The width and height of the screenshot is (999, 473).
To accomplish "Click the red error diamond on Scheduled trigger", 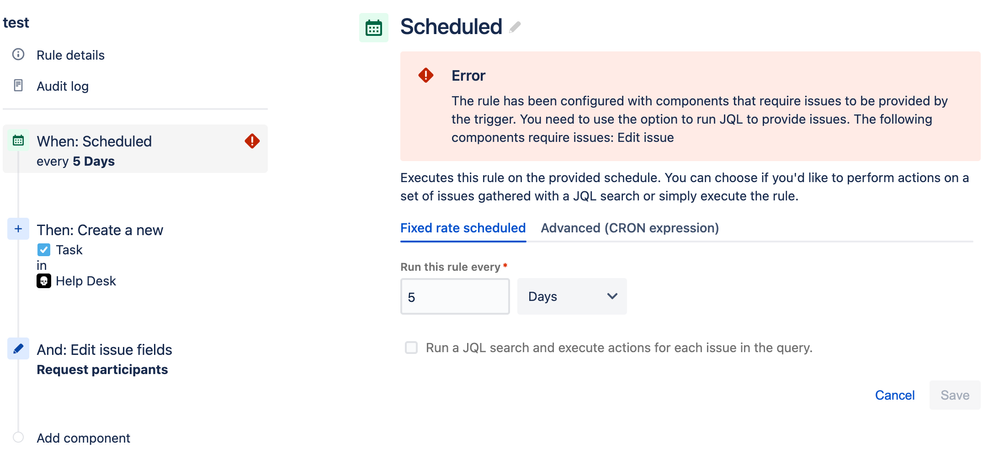I will coord(252,141).
